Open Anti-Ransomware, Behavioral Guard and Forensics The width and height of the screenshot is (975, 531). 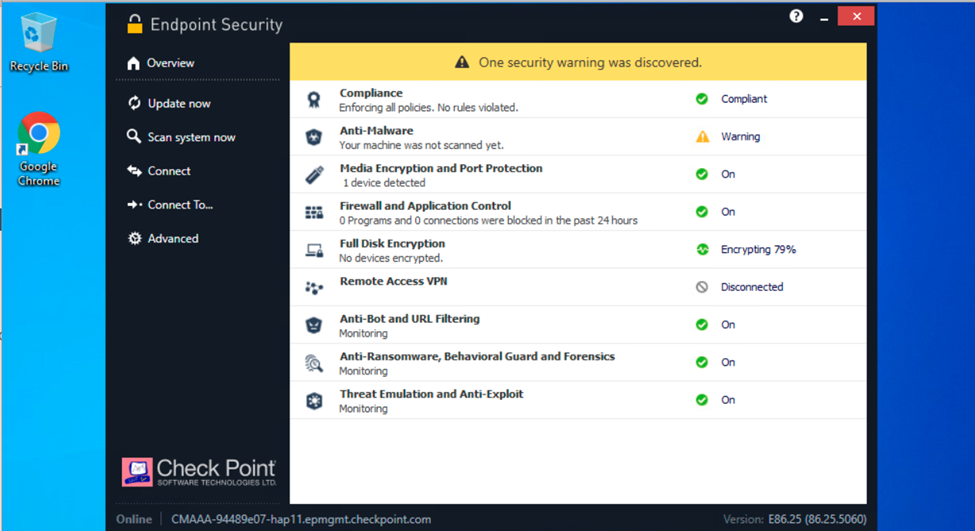click(x=477, y=356)
